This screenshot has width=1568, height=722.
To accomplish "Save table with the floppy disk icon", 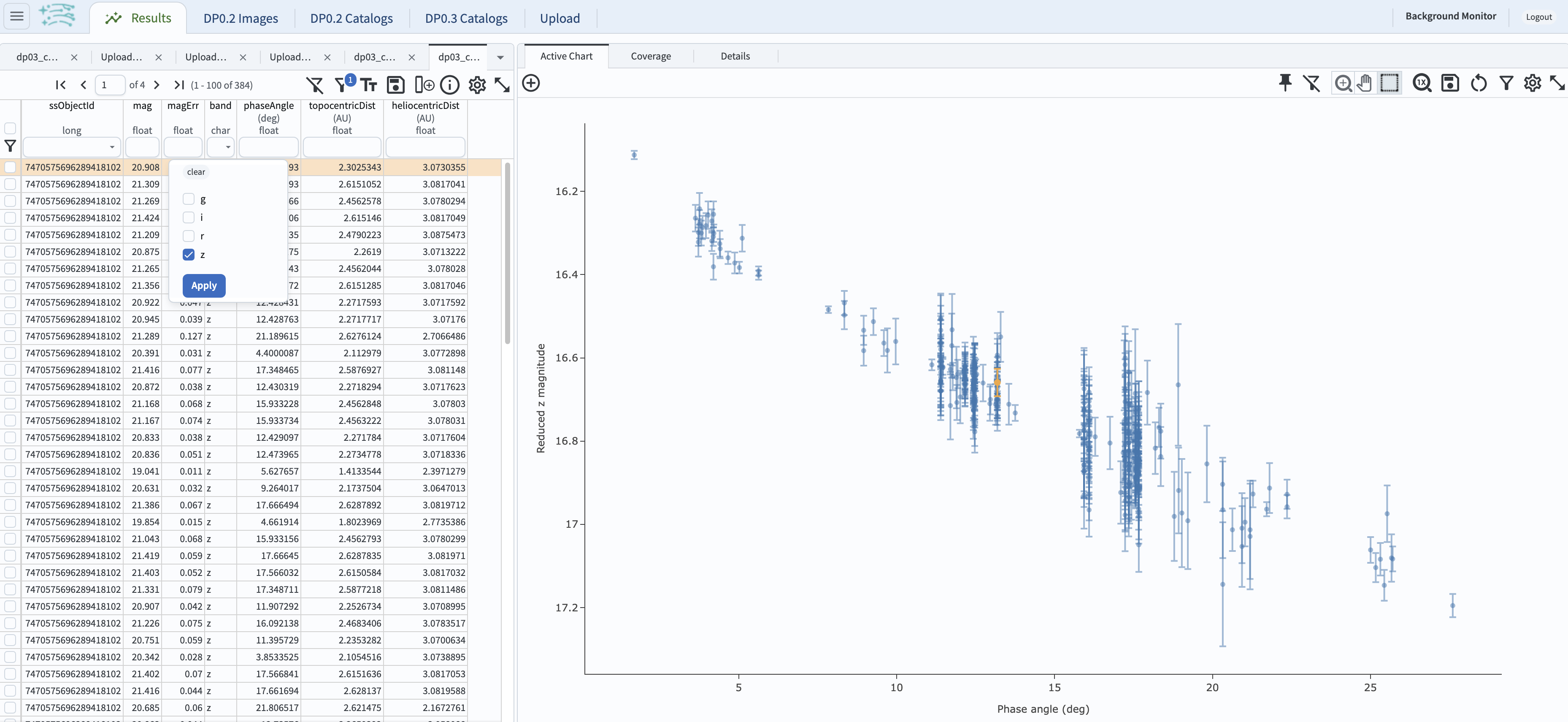I will (x=396, y=85).
